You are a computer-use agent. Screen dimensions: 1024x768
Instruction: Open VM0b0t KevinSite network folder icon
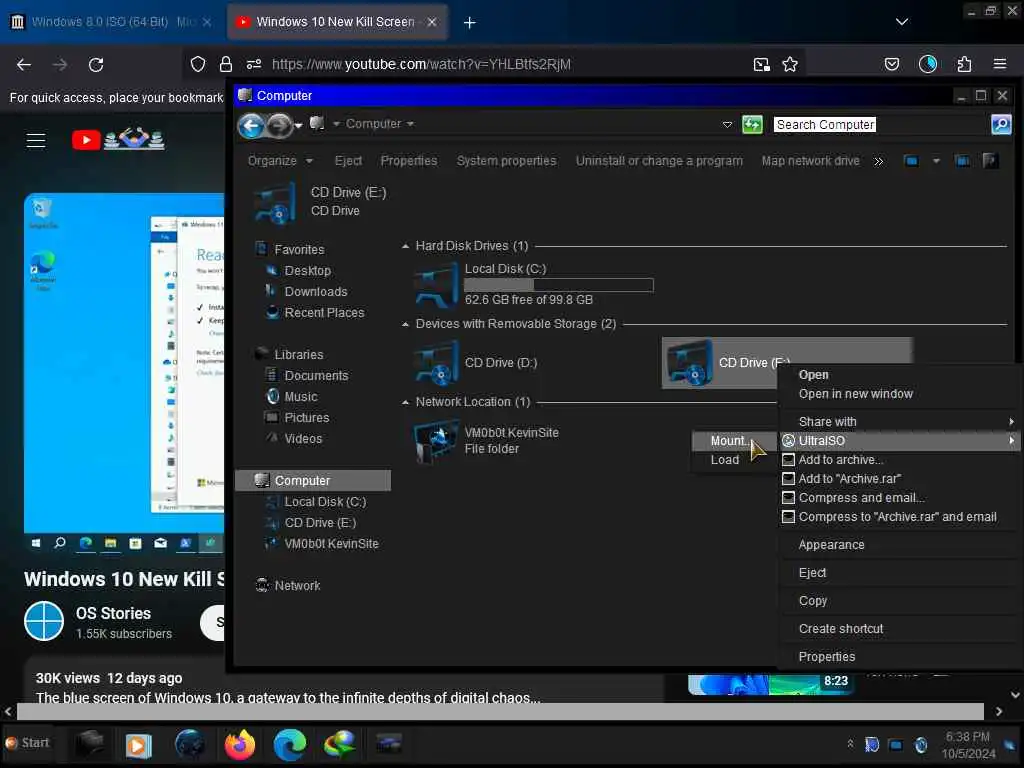(436, 441)
